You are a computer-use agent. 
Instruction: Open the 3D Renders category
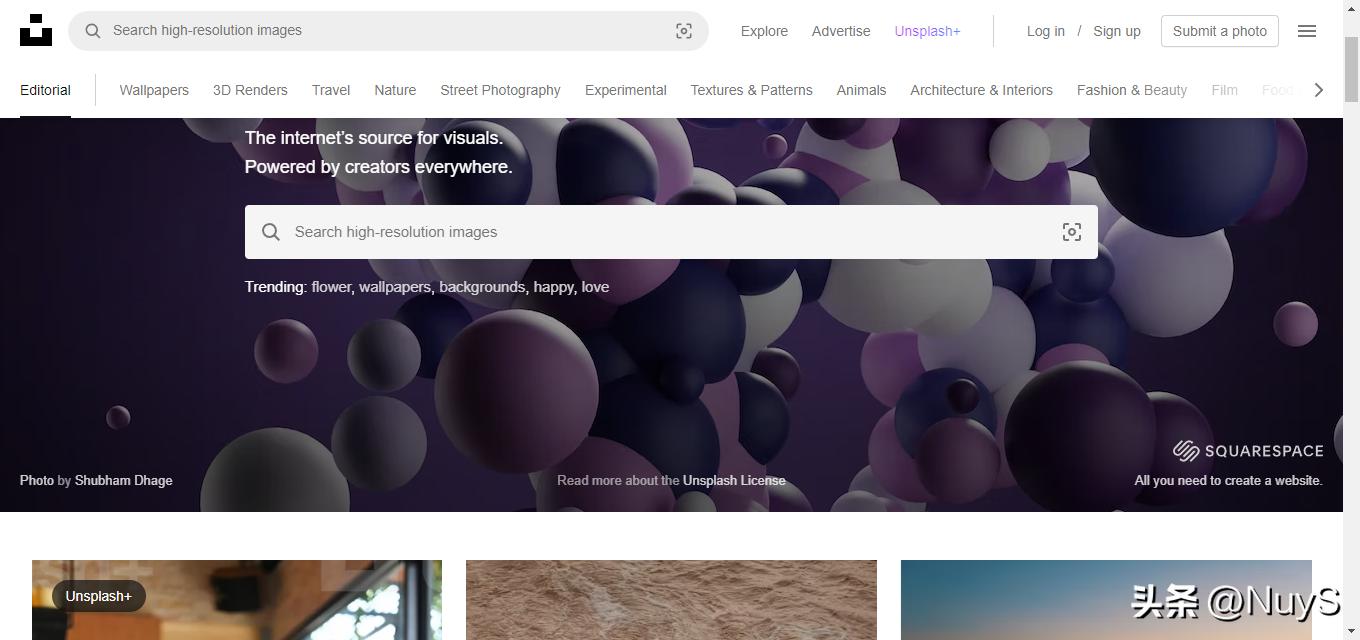coord(250,90)
